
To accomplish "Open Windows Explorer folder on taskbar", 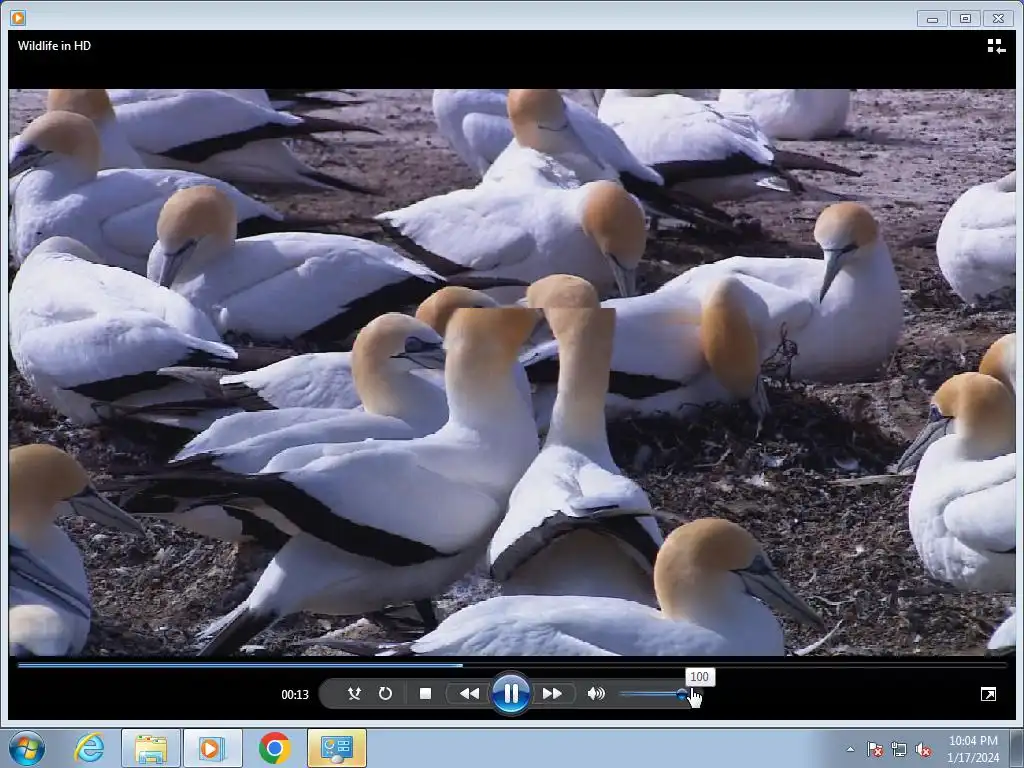I will 151,748.
